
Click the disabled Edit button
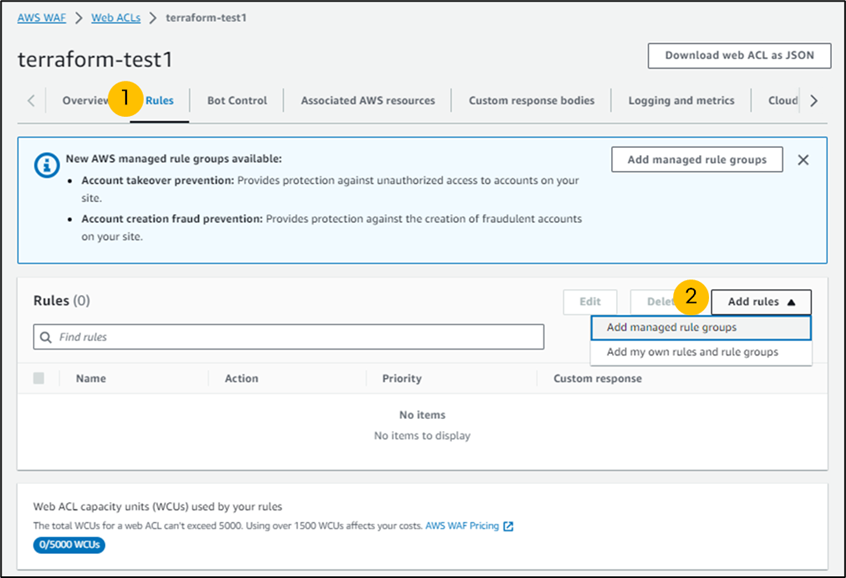590,302
